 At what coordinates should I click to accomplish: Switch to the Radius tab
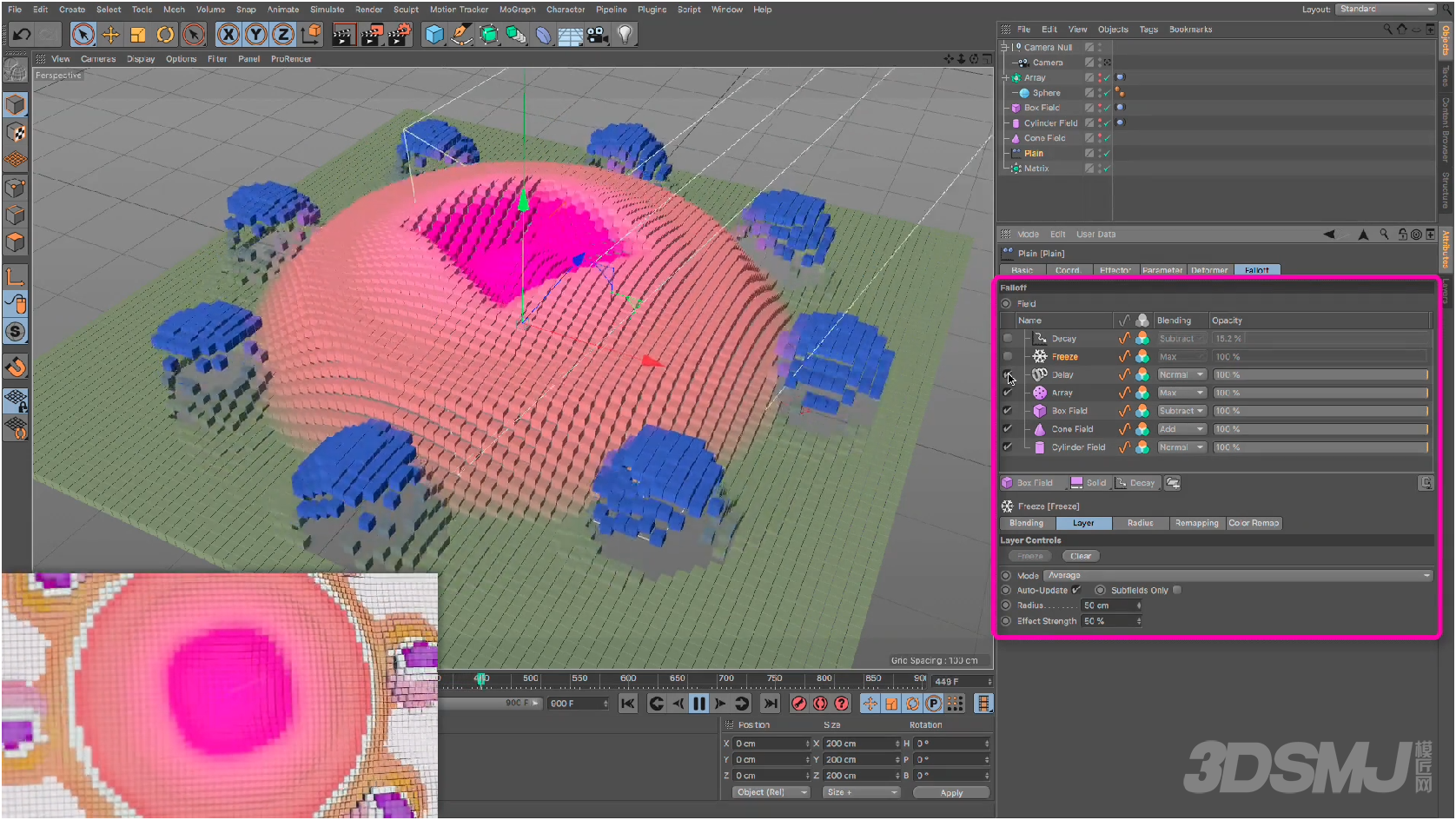pos(1140,523)
